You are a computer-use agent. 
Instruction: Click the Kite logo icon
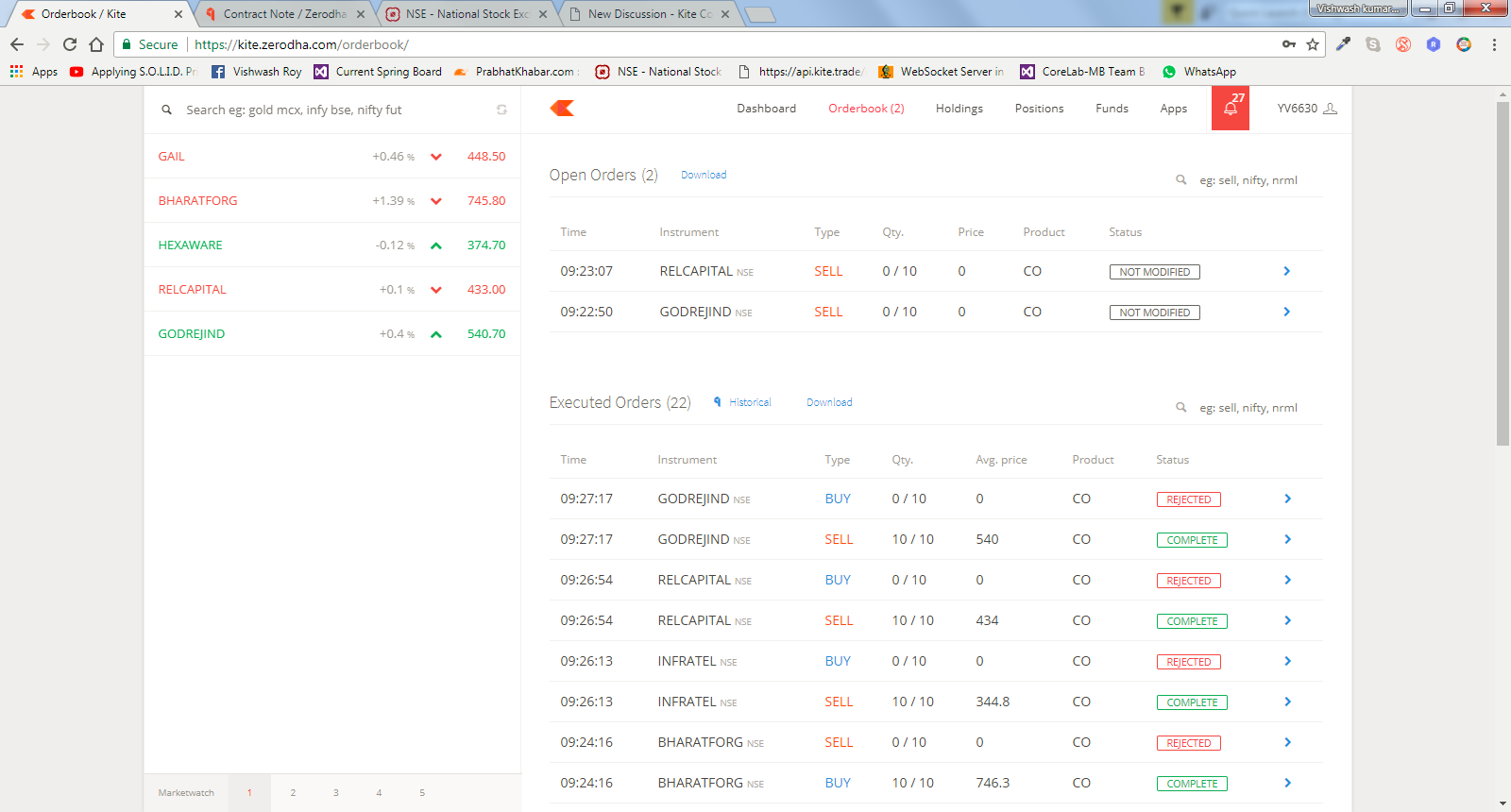[562, 109]
